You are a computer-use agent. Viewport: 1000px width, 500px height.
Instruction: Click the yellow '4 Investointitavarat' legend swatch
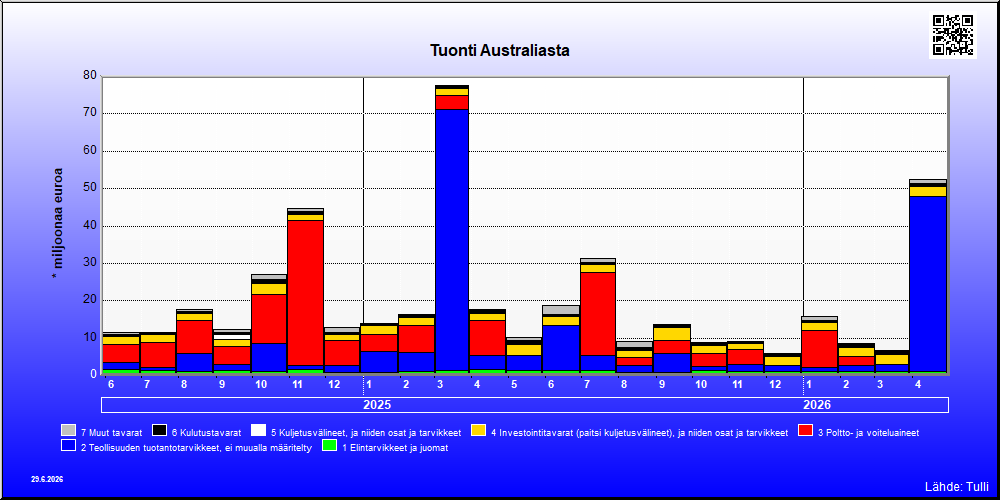pos(478,431)
